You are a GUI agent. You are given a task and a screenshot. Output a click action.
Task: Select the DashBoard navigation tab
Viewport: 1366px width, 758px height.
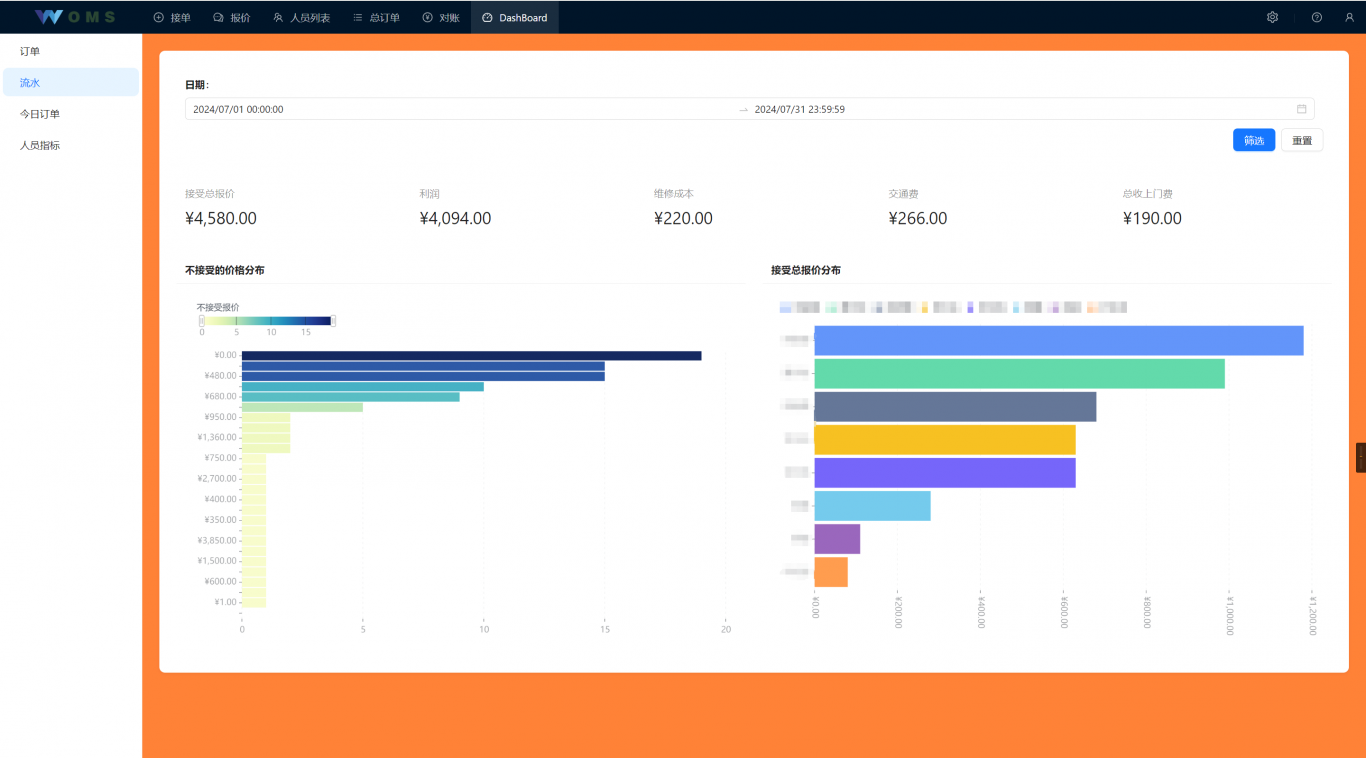[x=515, y=17]
